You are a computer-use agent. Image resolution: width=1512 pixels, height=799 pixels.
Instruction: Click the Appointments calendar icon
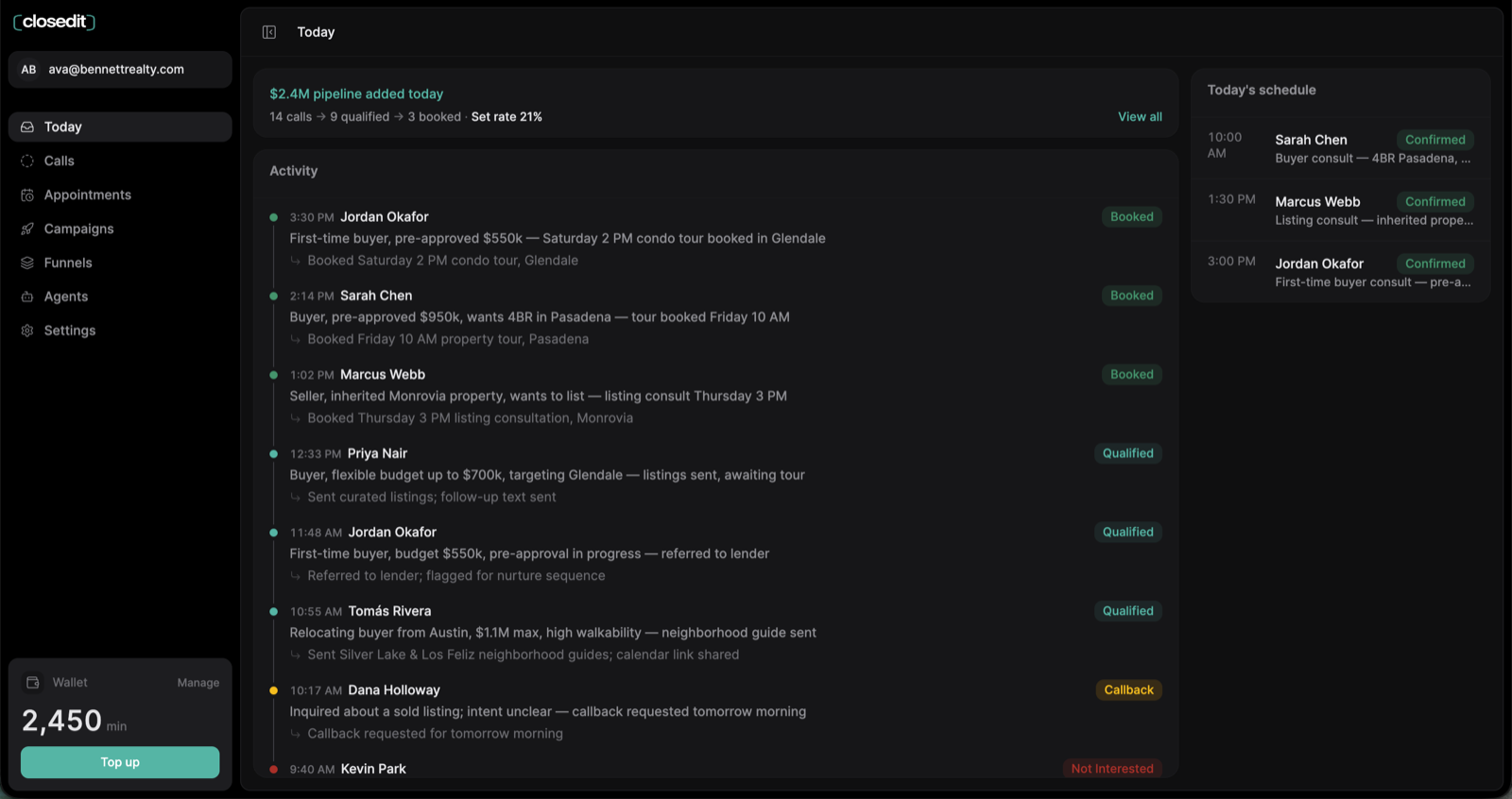[27, 195]
